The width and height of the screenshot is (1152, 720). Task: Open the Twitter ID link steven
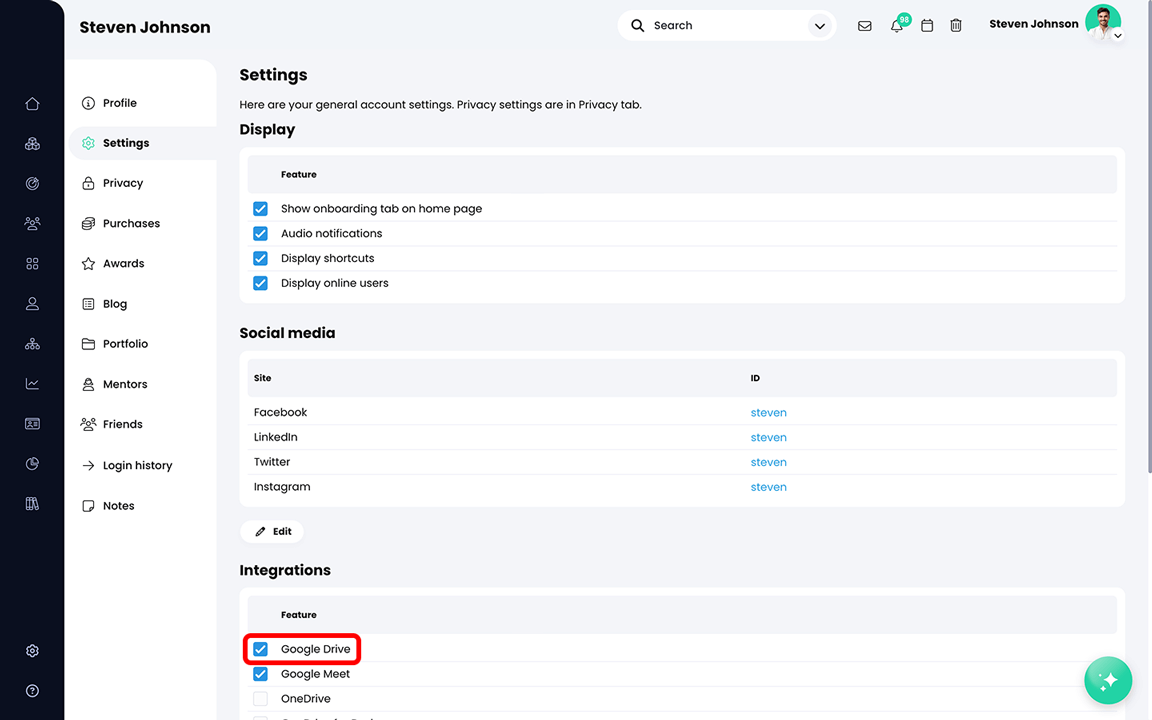(768, 461)
